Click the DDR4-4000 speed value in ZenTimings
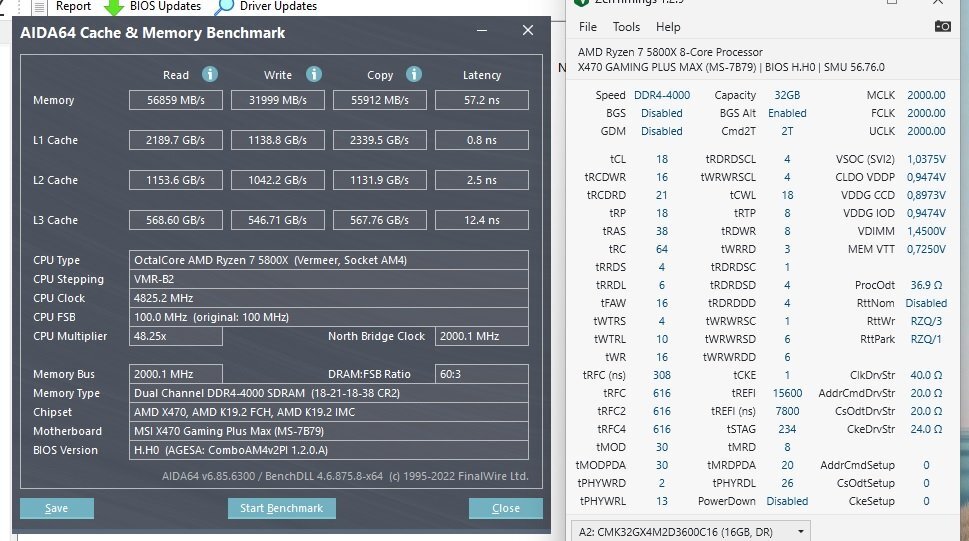The height and width of the screenshot is (541, 969). (662, 95)
